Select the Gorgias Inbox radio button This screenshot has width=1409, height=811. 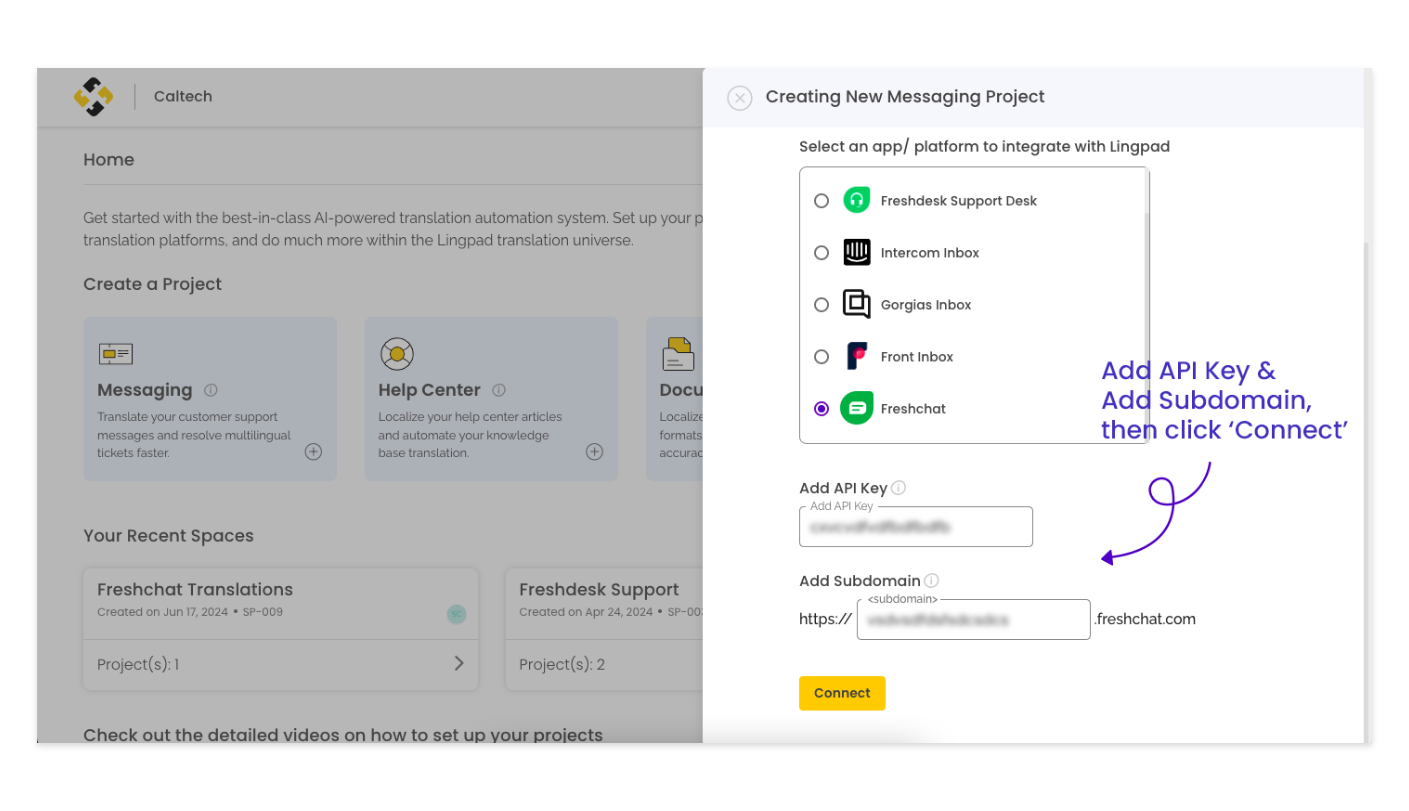click(x=821, y=305)
